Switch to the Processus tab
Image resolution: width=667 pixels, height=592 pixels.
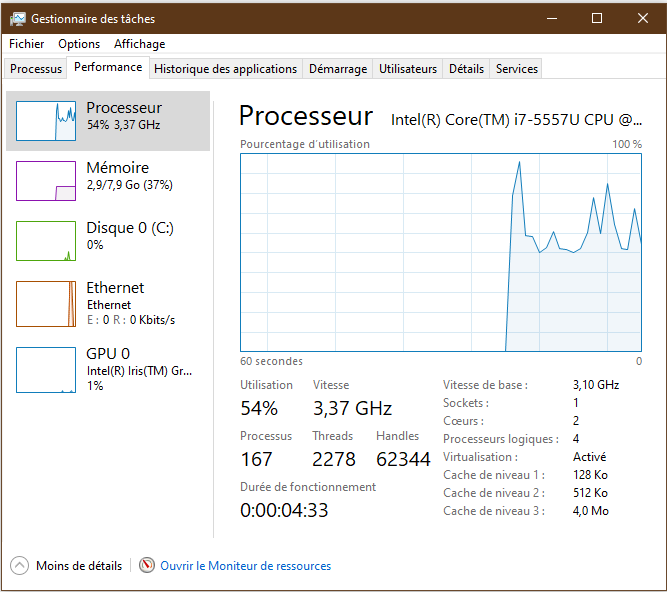click(36, 69)
